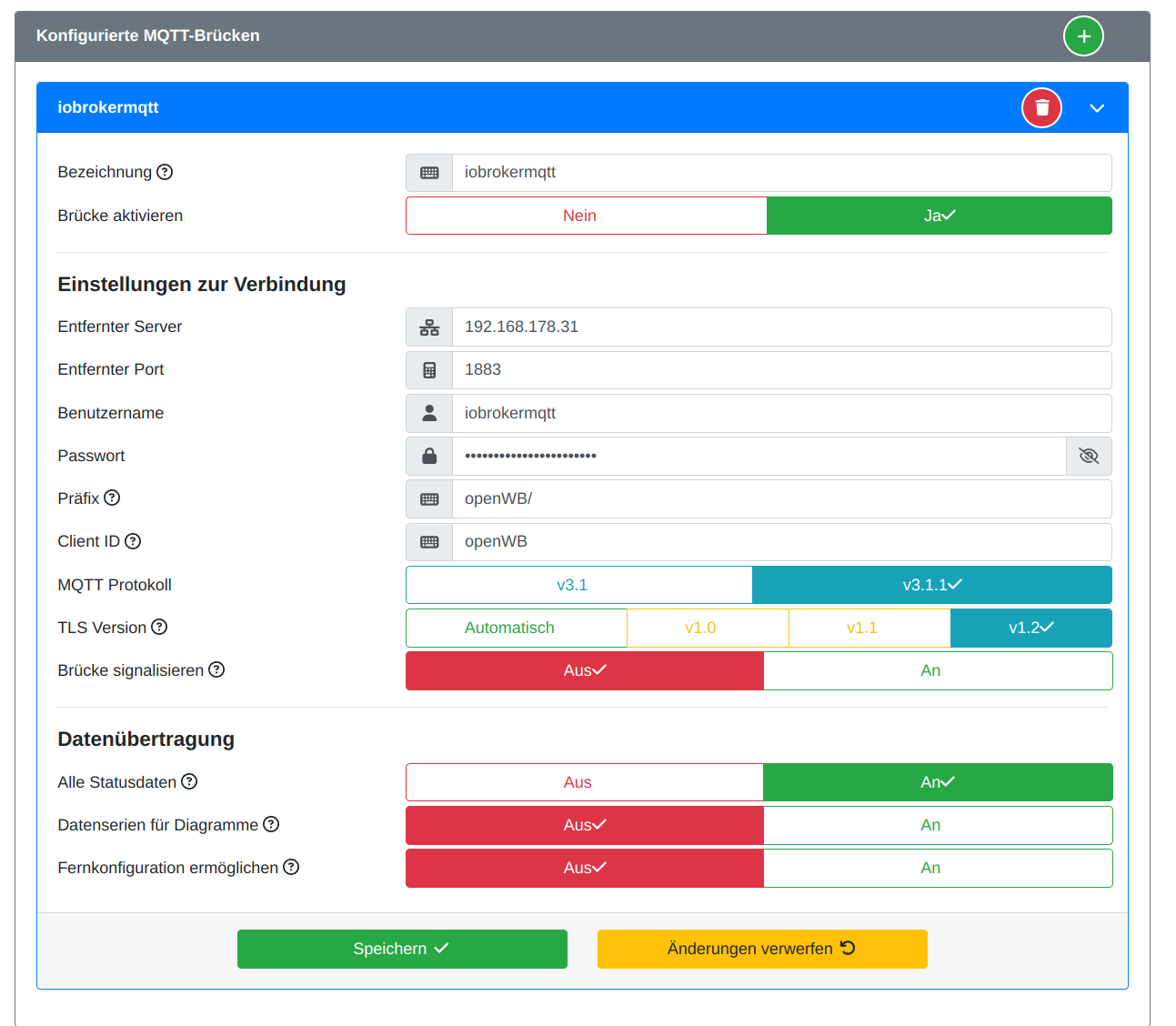Viewport: 1176px width, 1026px height.
Task: Open help for Präfix
Action: point(112,498)
